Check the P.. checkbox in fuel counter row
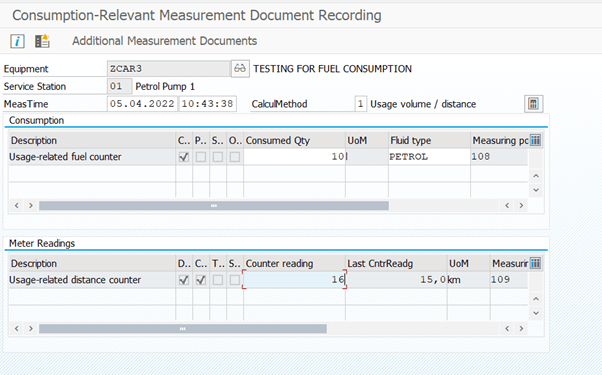Image resolution: width=602 pixels, height=375 pixels. 201,157
